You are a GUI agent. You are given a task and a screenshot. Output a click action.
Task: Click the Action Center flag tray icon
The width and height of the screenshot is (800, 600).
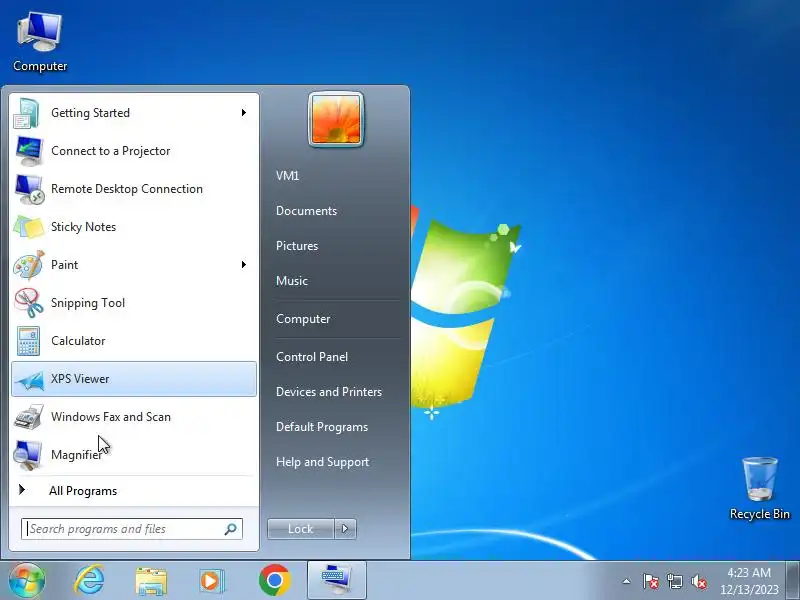651,581
